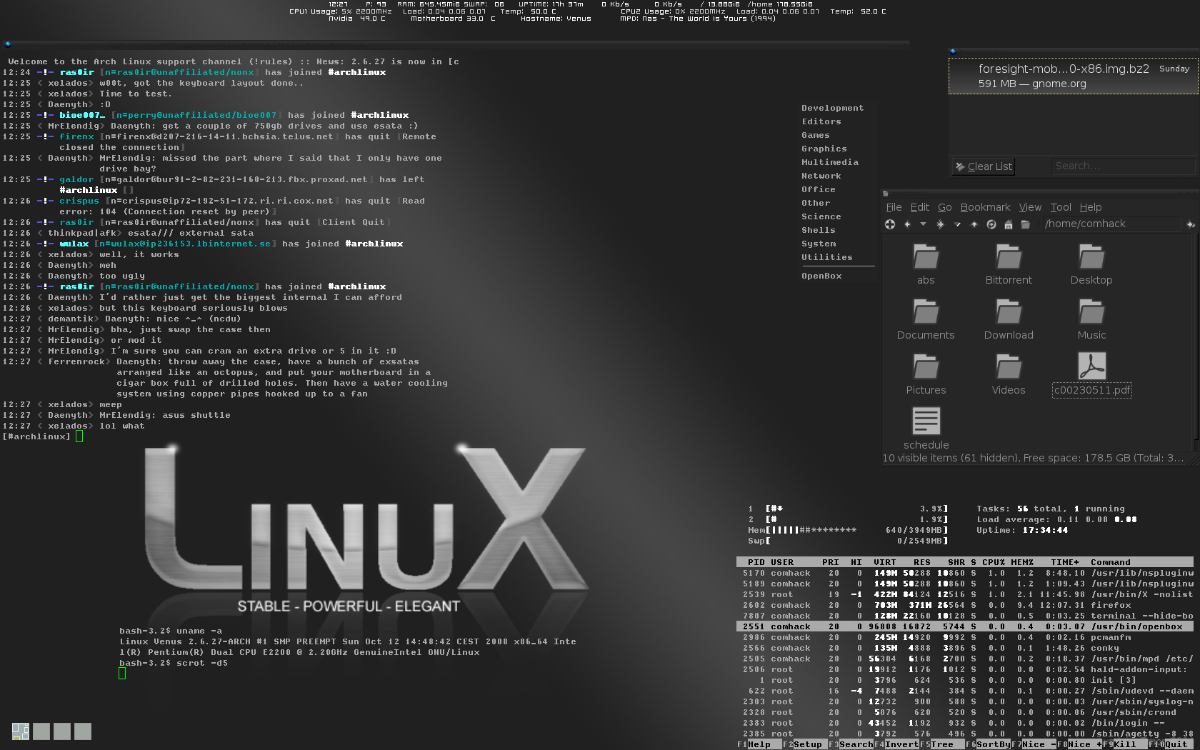This screenshot has width=1200, height=750.
Task: Focus the /home/comhack path field
Action: click(1111, 224)
